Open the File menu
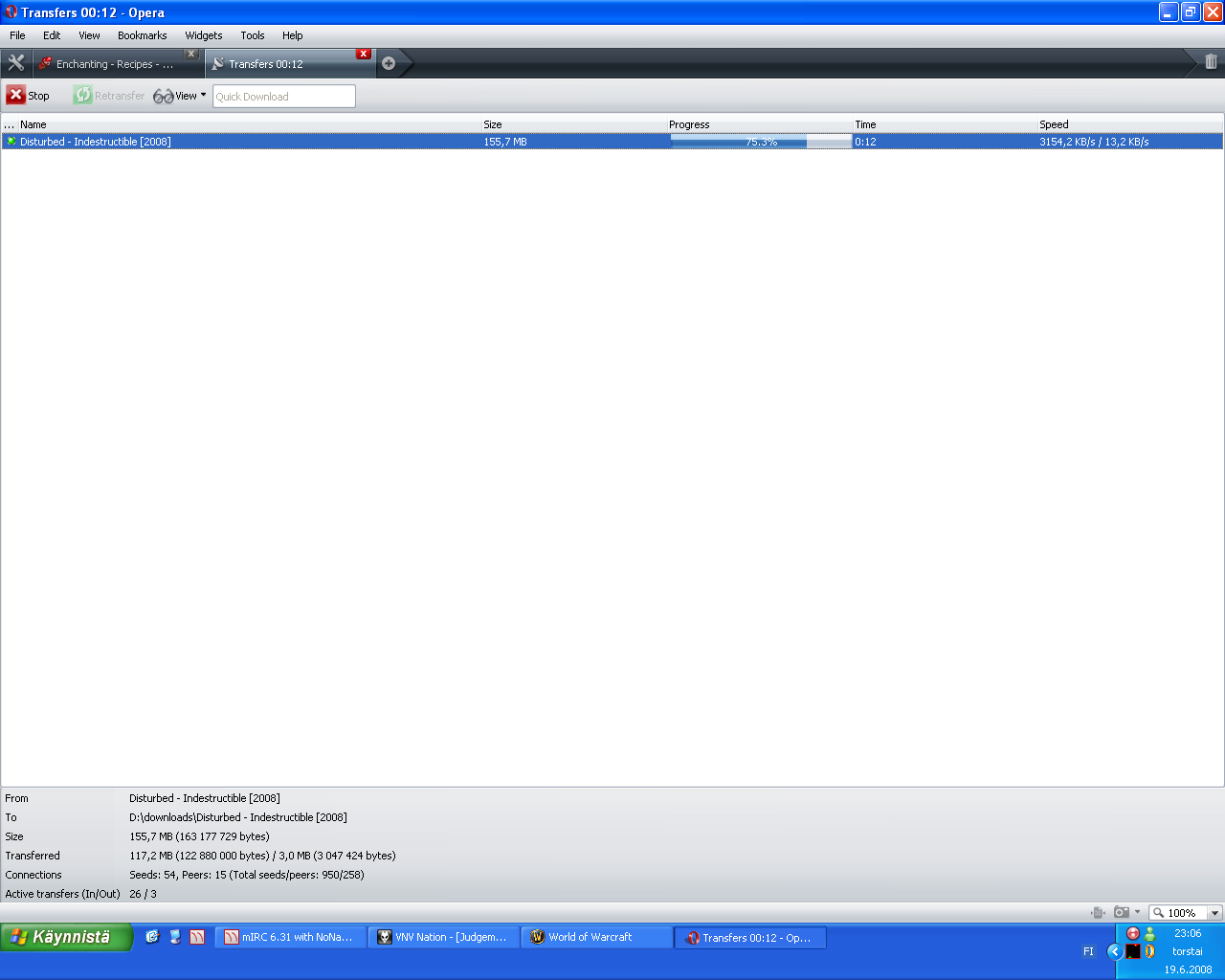Viewport: 1225px width, 980px height. [x=17, y=35]
